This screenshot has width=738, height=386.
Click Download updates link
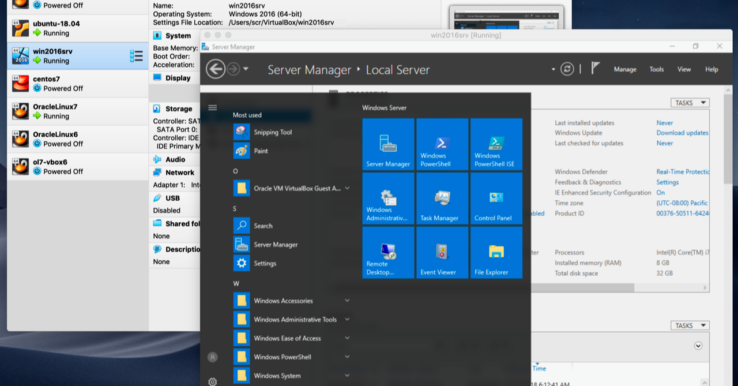click(682, 133)
